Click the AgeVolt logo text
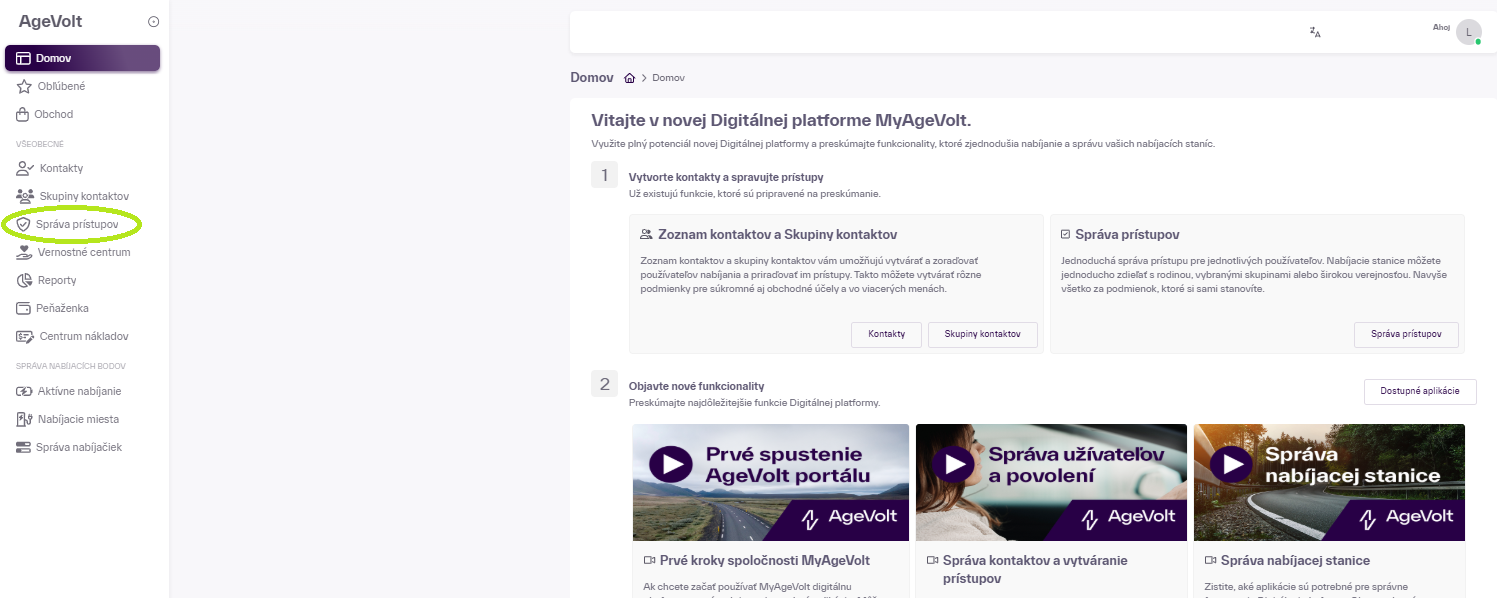Image resolution: width=1497 pixels, height=598 pixels. point(51,21)
